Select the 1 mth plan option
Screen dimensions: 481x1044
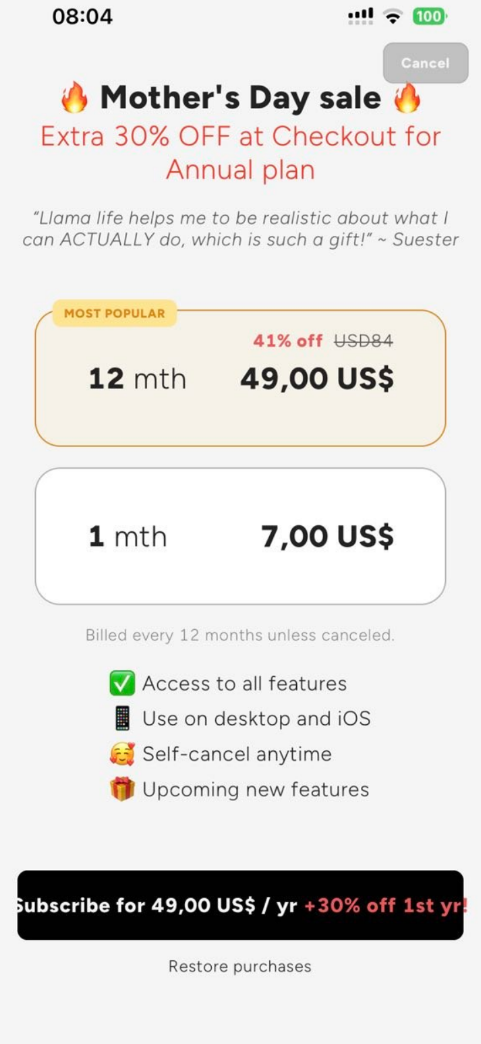coord(240,536)
